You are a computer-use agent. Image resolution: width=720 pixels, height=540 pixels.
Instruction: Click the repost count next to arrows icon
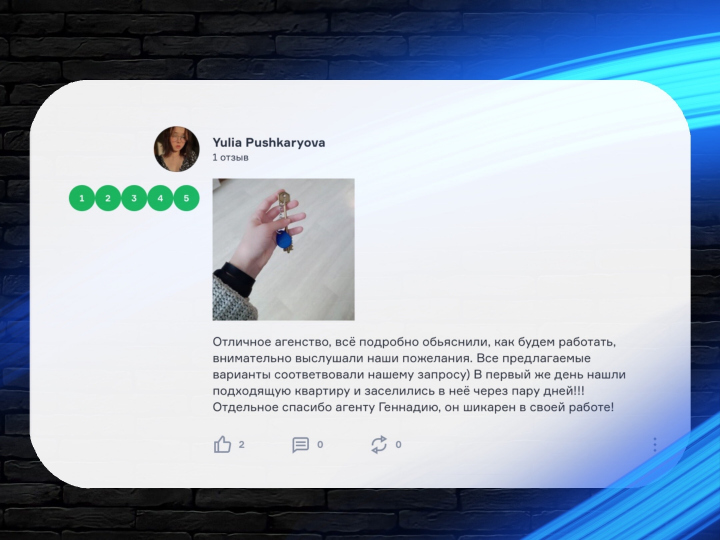point(398,444)
